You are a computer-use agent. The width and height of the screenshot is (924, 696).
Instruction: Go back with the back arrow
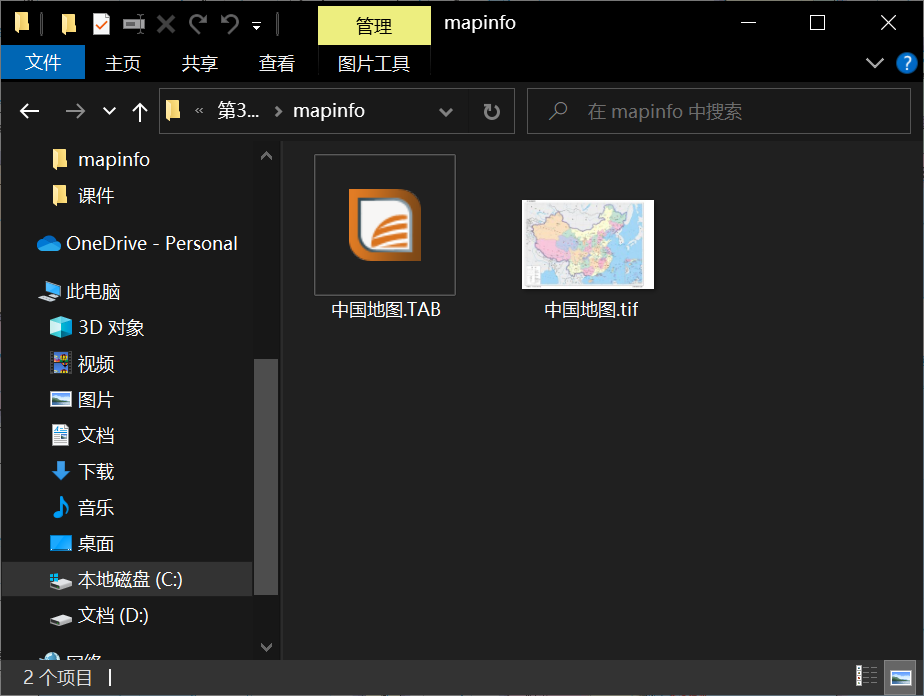[29, 111]
